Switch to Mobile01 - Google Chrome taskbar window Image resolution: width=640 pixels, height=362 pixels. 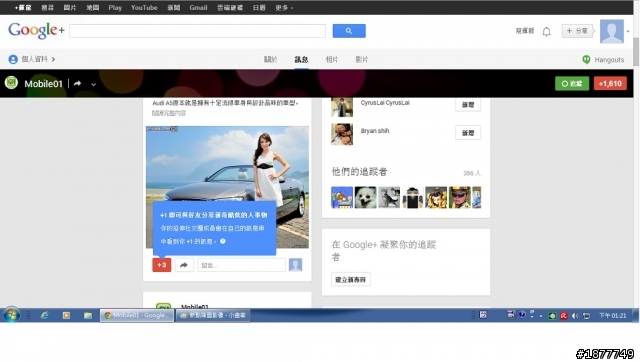pos(137,315)
